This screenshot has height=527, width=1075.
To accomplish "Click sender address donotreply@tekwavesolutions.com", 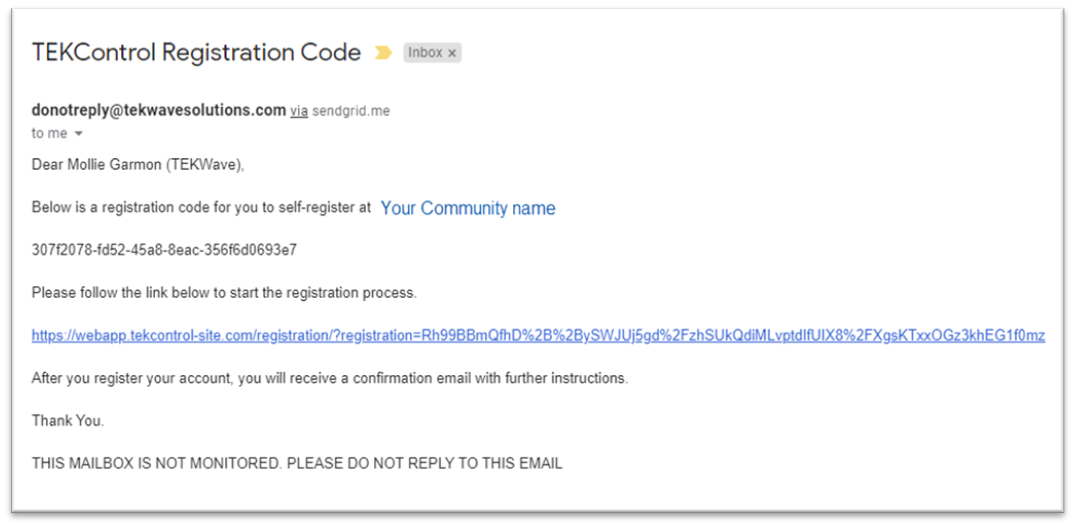I will click(158, 110).
